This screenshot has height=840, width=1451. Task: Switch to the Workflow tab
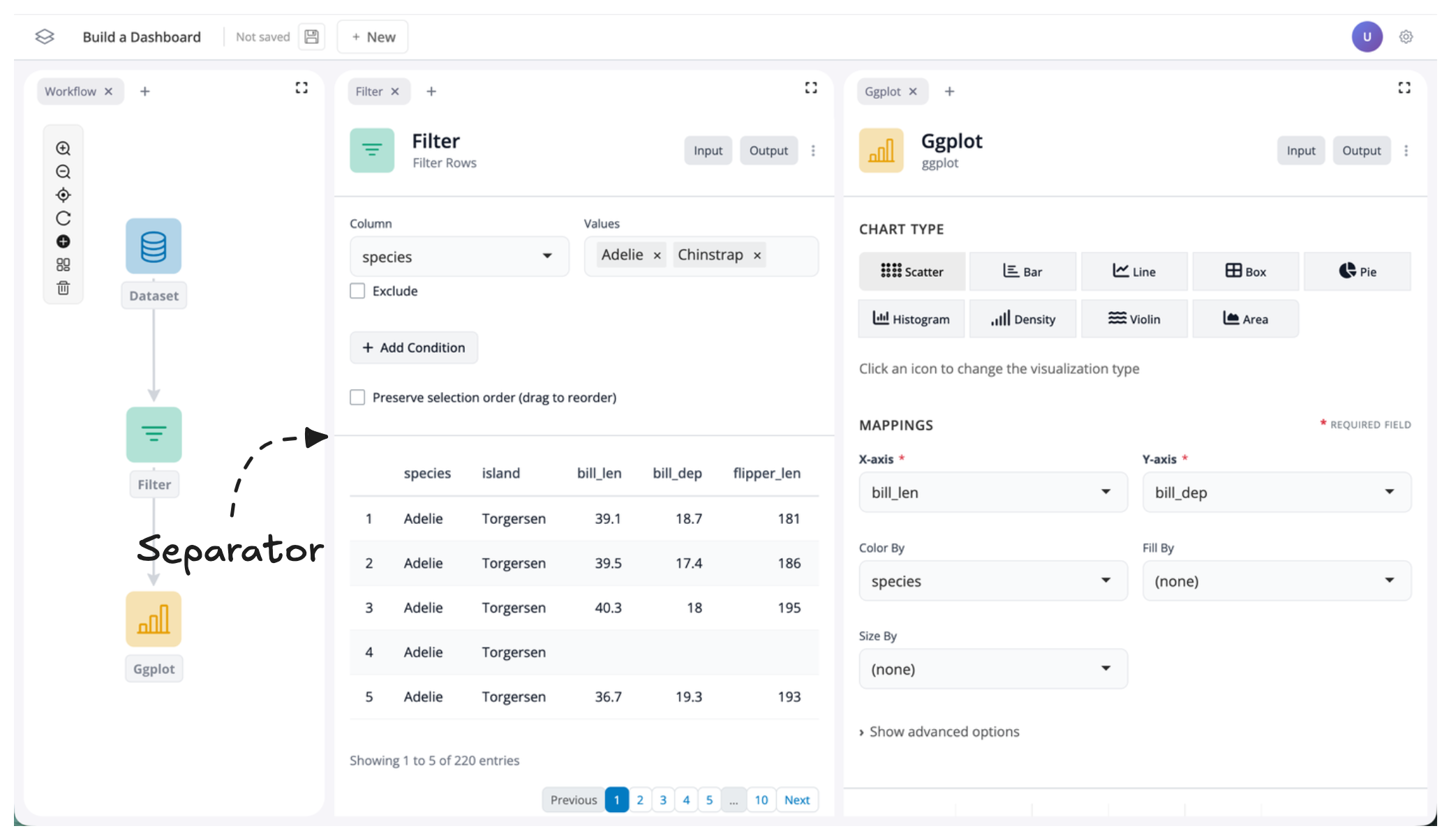(70, 91)
